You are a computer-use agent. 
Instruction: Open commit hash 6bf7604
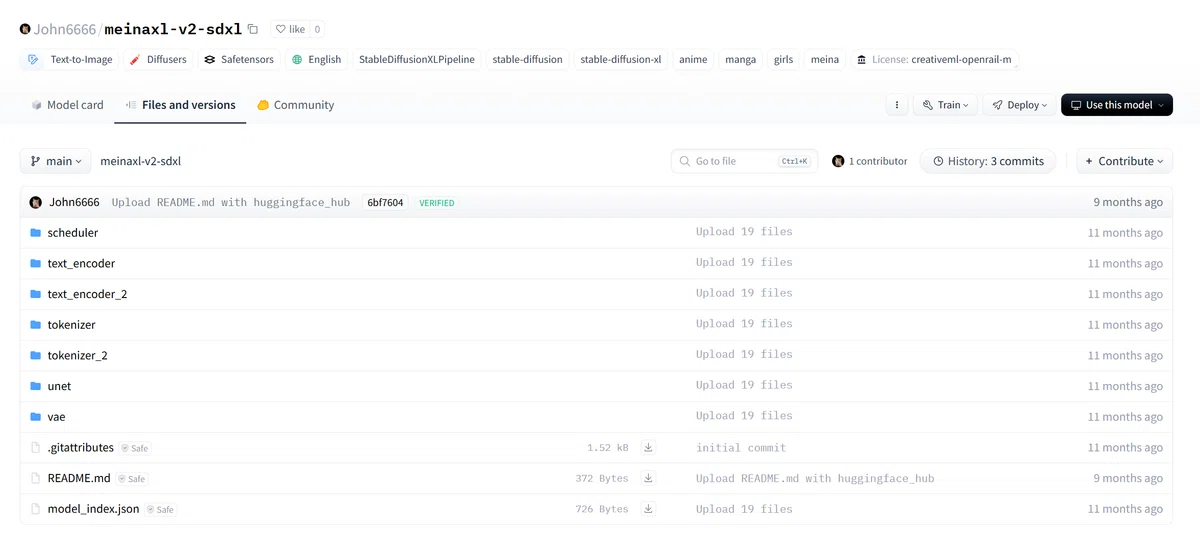click(x=385, y=202)
